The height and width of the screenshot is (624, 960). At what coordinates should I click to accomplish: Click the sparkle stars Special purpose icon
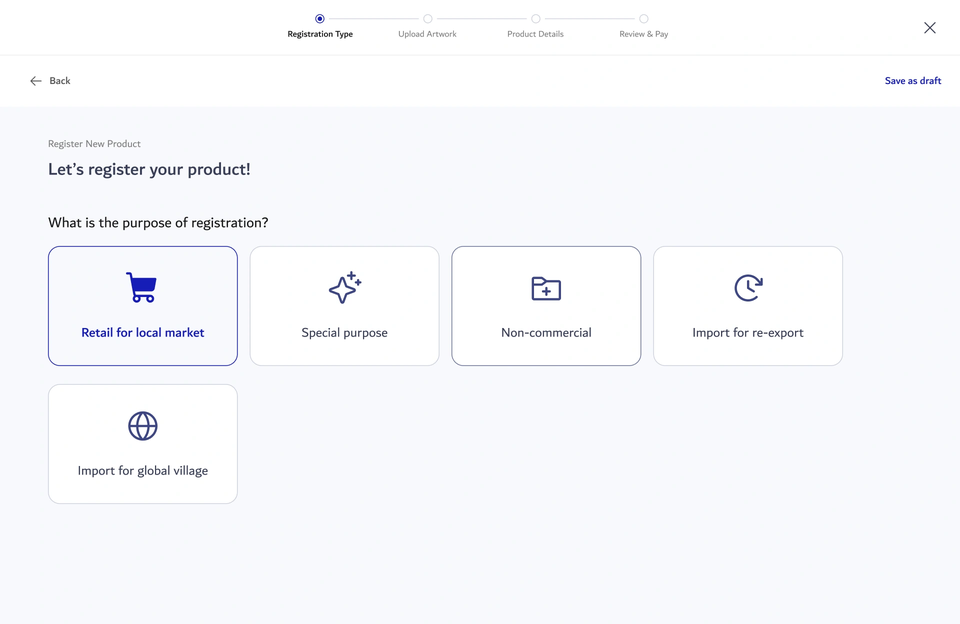(x=345, y=287)
